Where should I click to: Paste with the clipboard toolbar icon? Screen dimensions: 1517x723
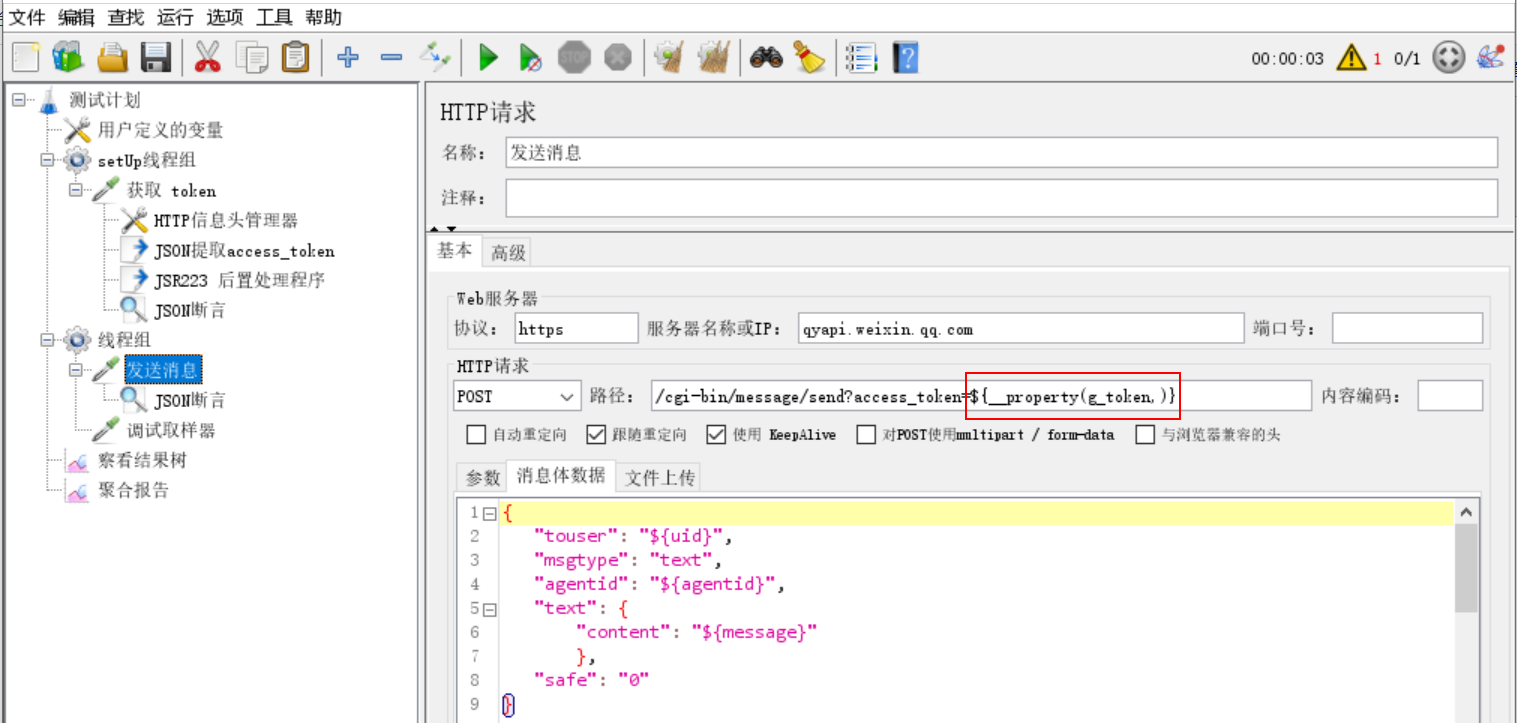[295, 56]
